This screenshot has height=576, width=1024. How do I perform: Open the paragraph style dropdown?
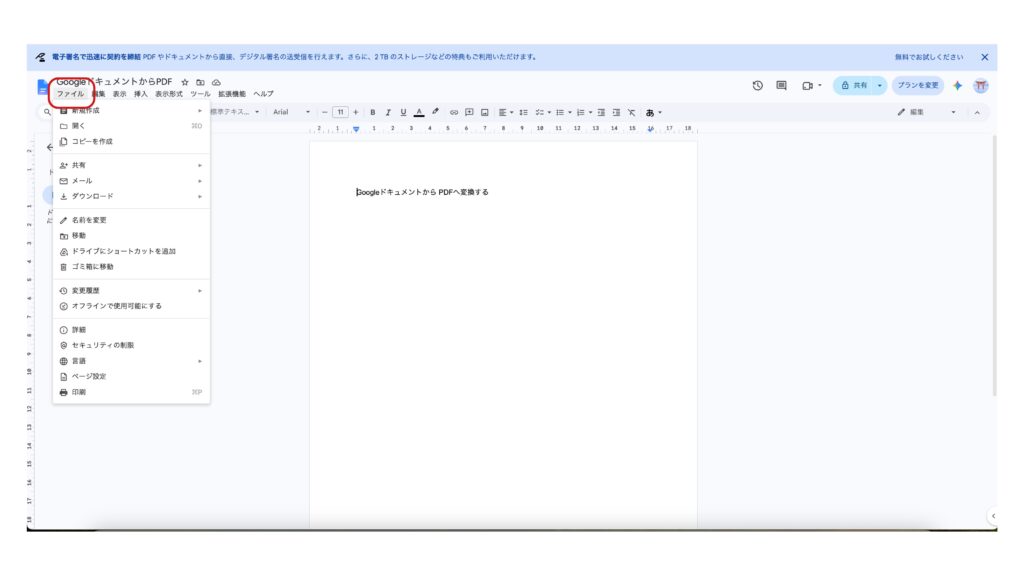(x=235, y=112)
